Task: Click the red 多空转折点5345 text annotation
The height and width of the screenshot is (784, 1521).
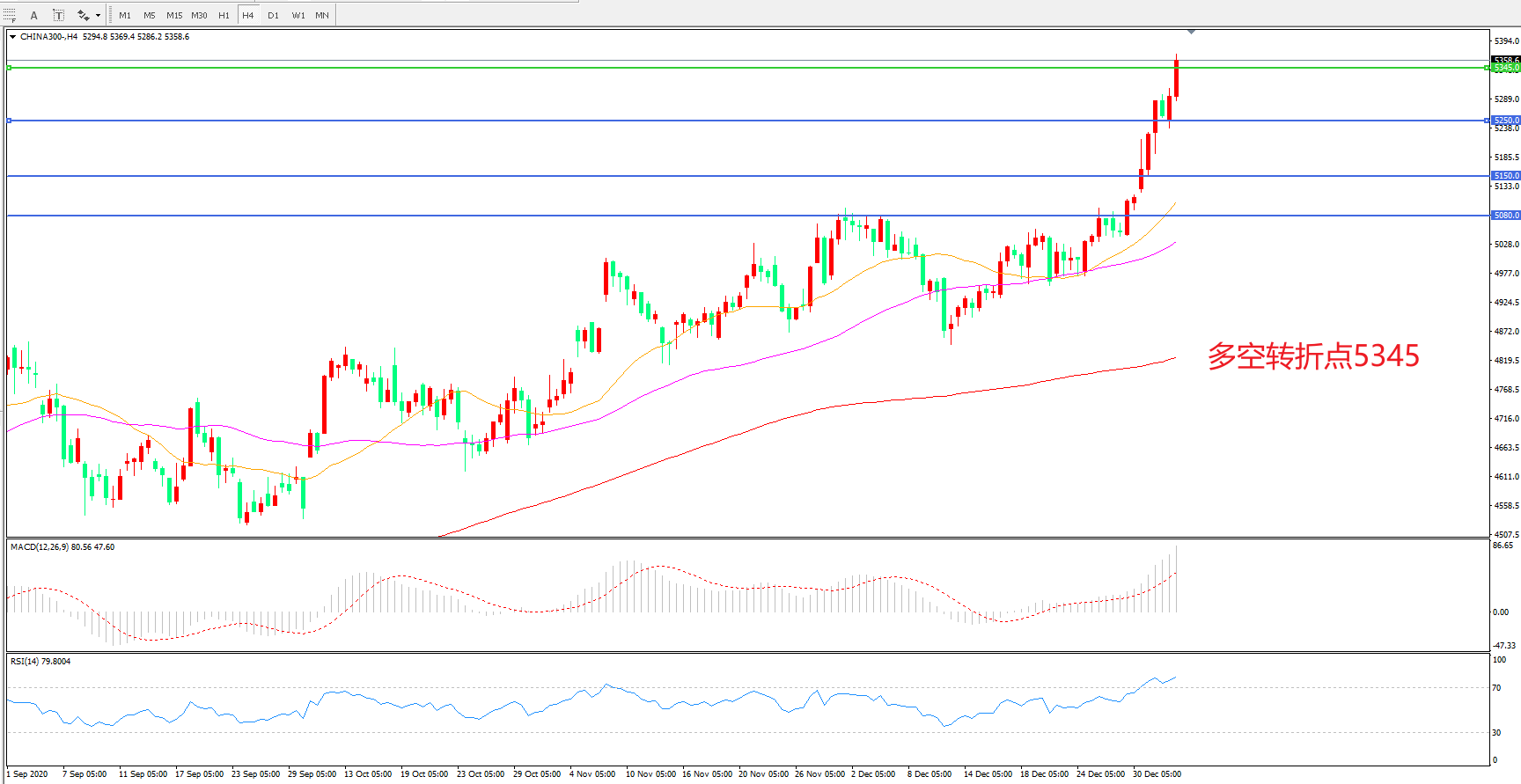Action: 1312,356
